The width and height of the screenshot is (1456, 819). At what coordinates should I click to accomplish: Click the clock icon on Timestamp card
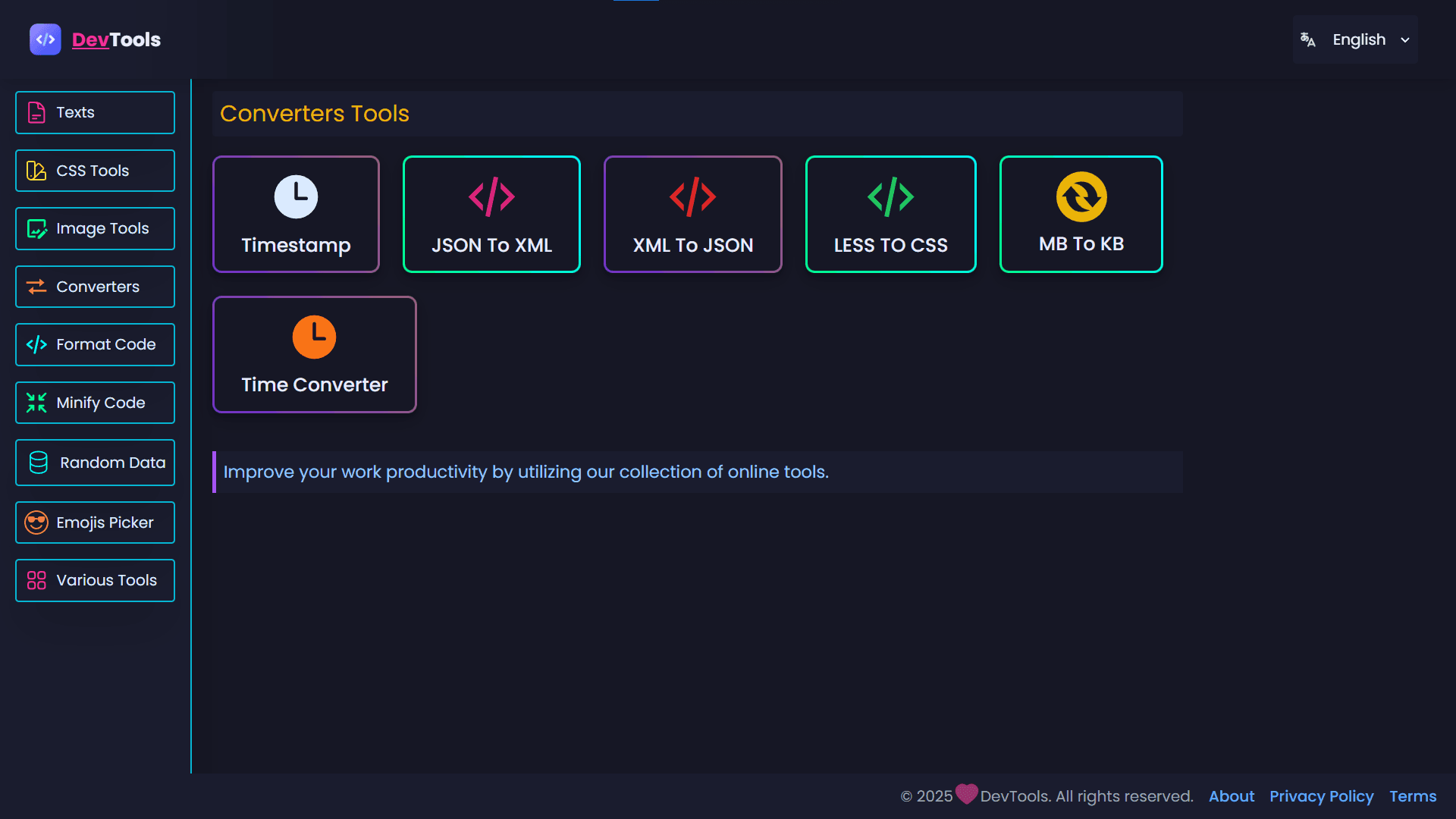pyautogui.click(x=296, y=196)
